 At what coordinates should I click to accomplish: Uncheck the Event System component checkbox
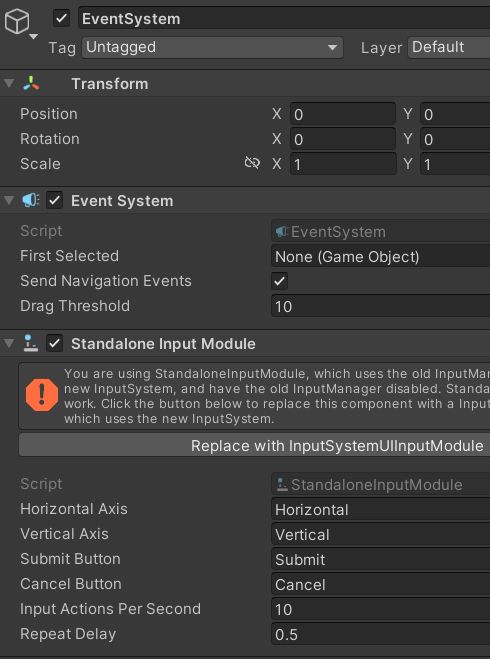click(55, 200)
